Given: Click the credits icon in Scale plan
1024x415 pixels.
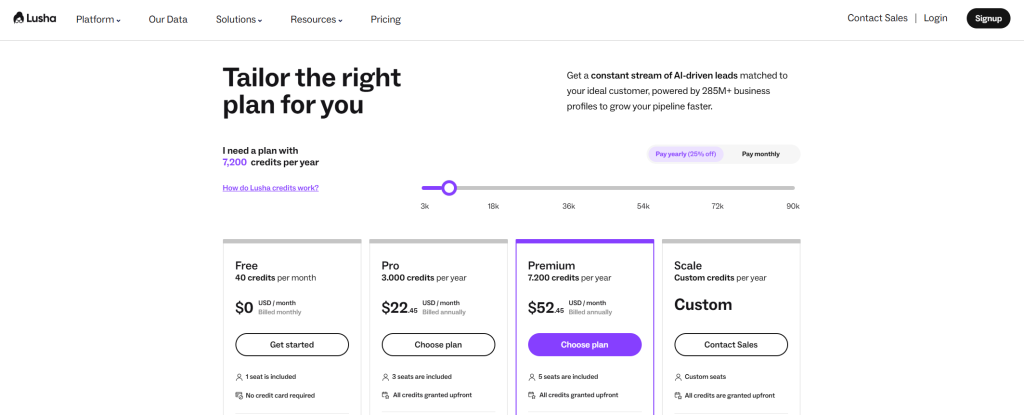Looking at the screenshot, I should pyautogui.click(x=678, y=396).
